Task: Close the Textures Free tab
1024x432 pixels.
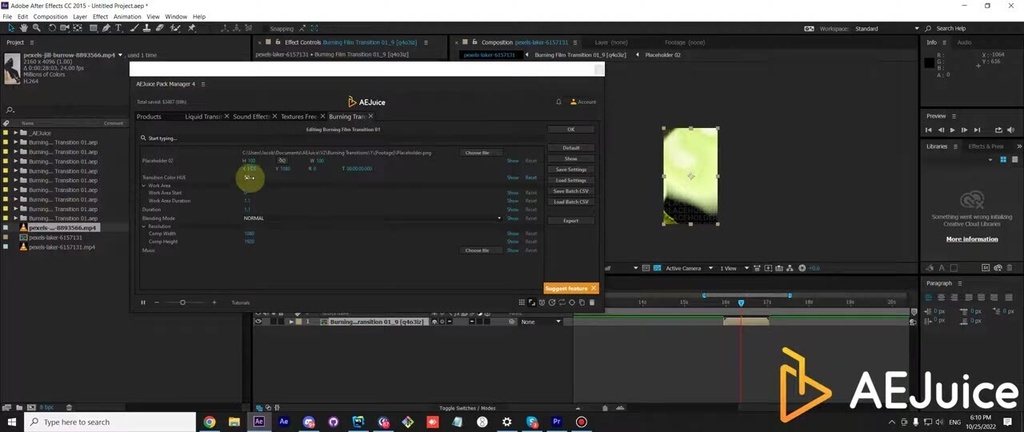Action: (x=323, y=116)
